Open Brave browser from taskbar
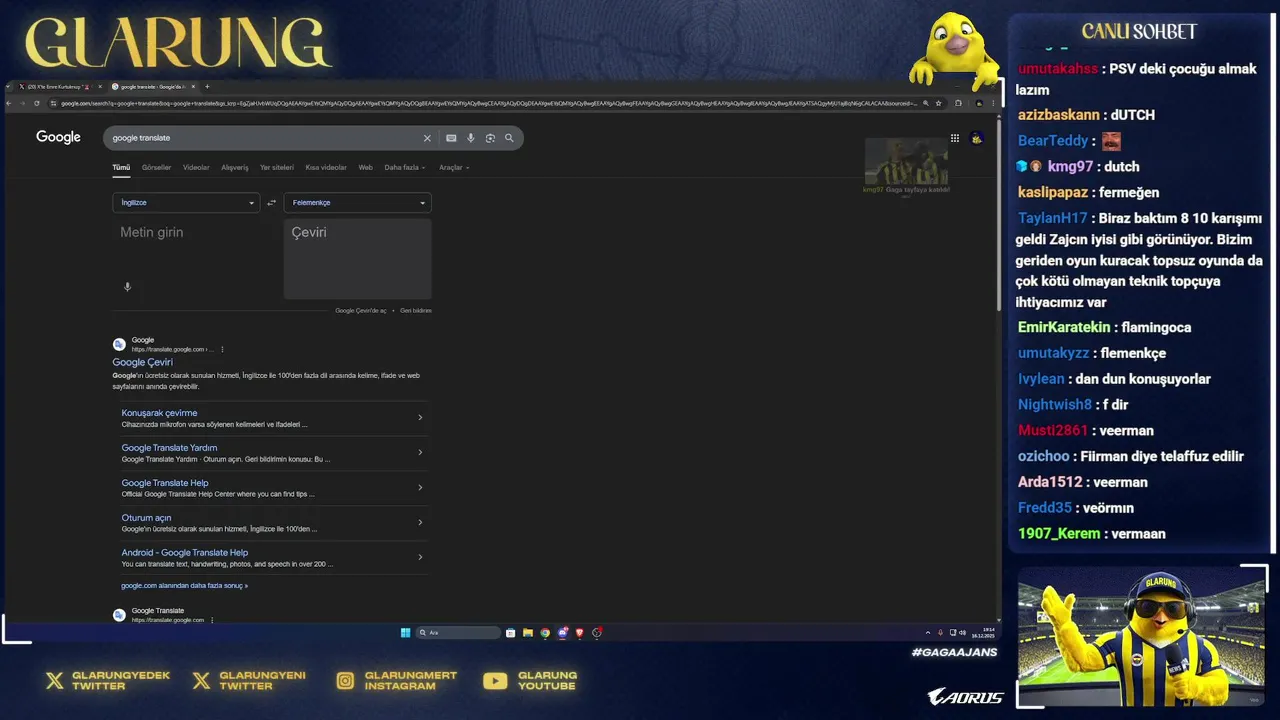The height and width of the screenshot is (720, 1280). 579,632
